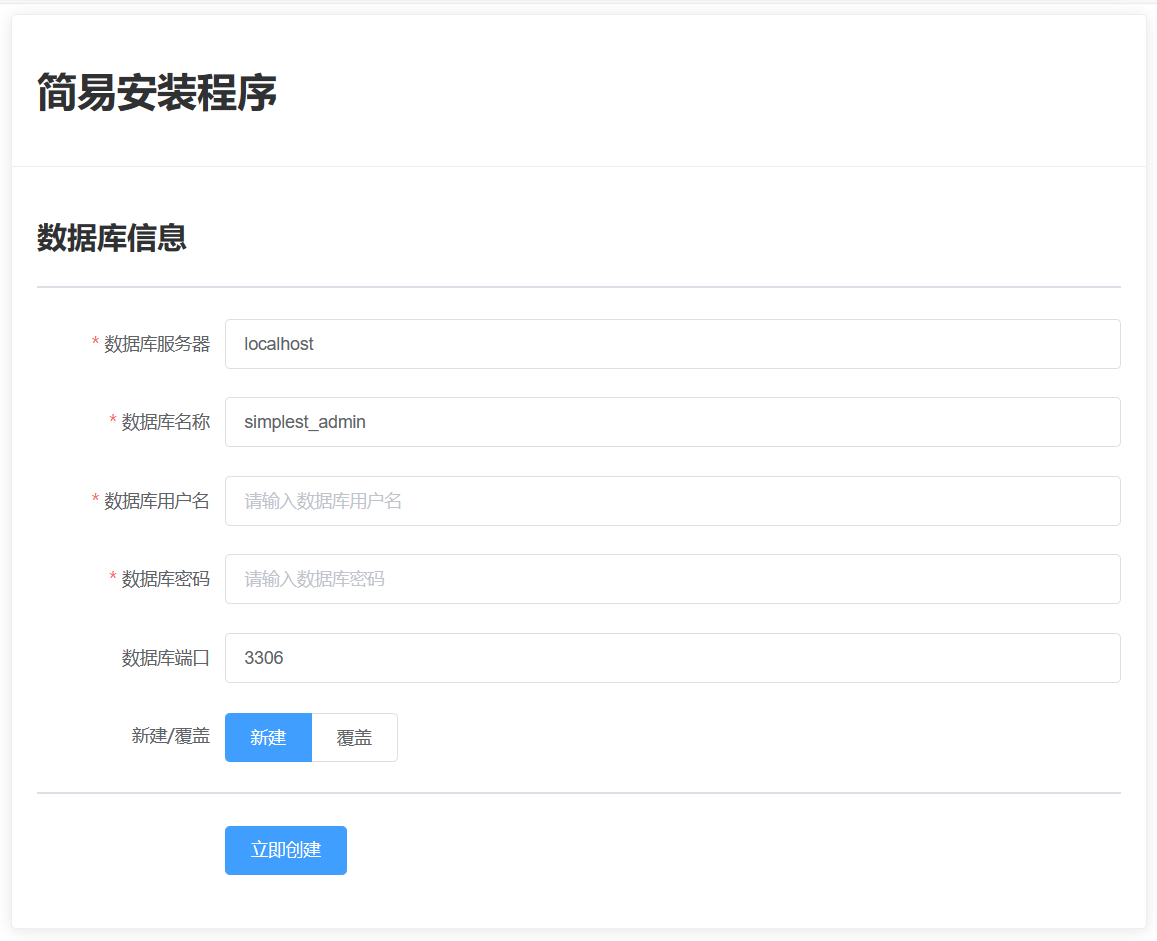Click the required asterisk beside 数据库密码
Screen dimensions: 1157x941
pos(113,579)
